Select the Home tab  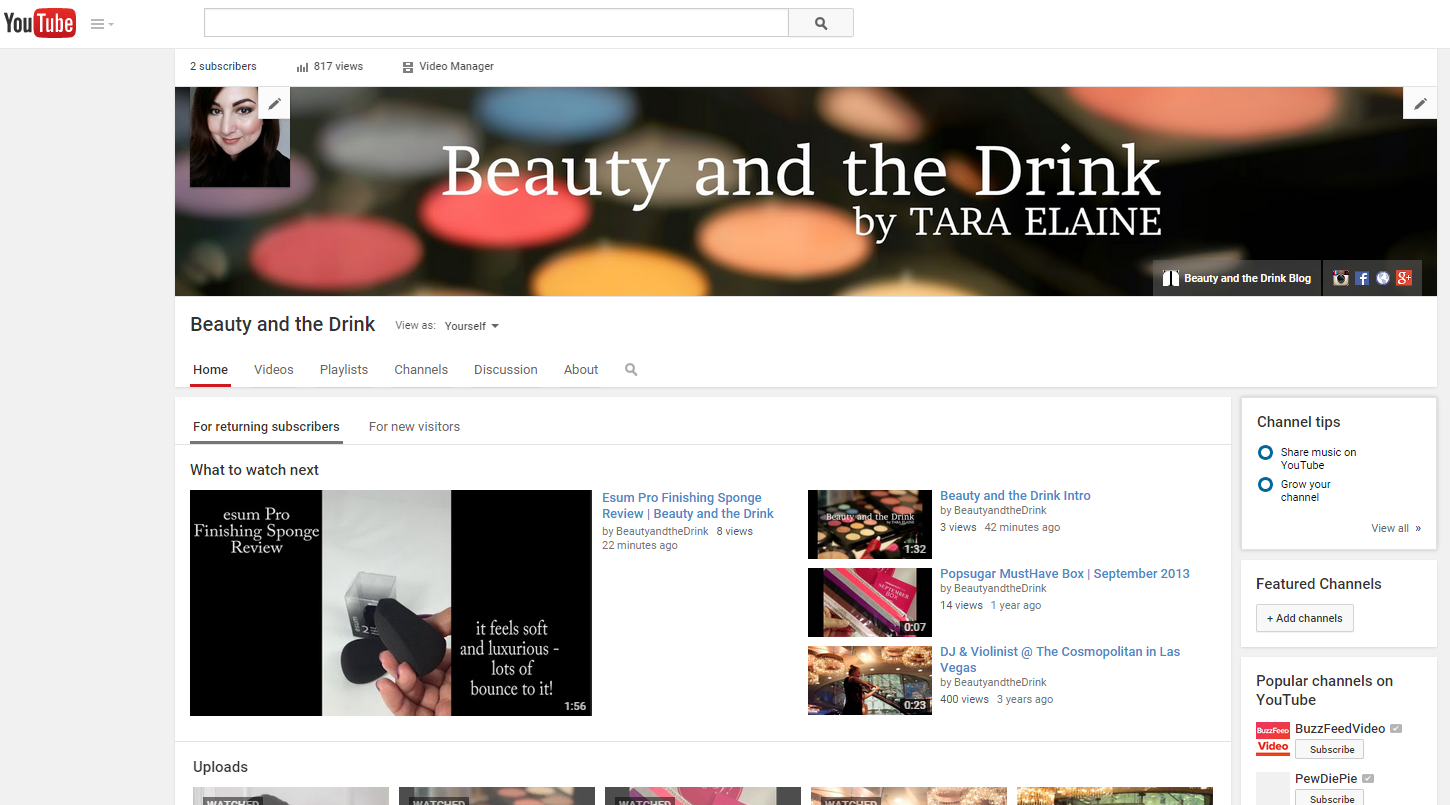pos(211,370)
